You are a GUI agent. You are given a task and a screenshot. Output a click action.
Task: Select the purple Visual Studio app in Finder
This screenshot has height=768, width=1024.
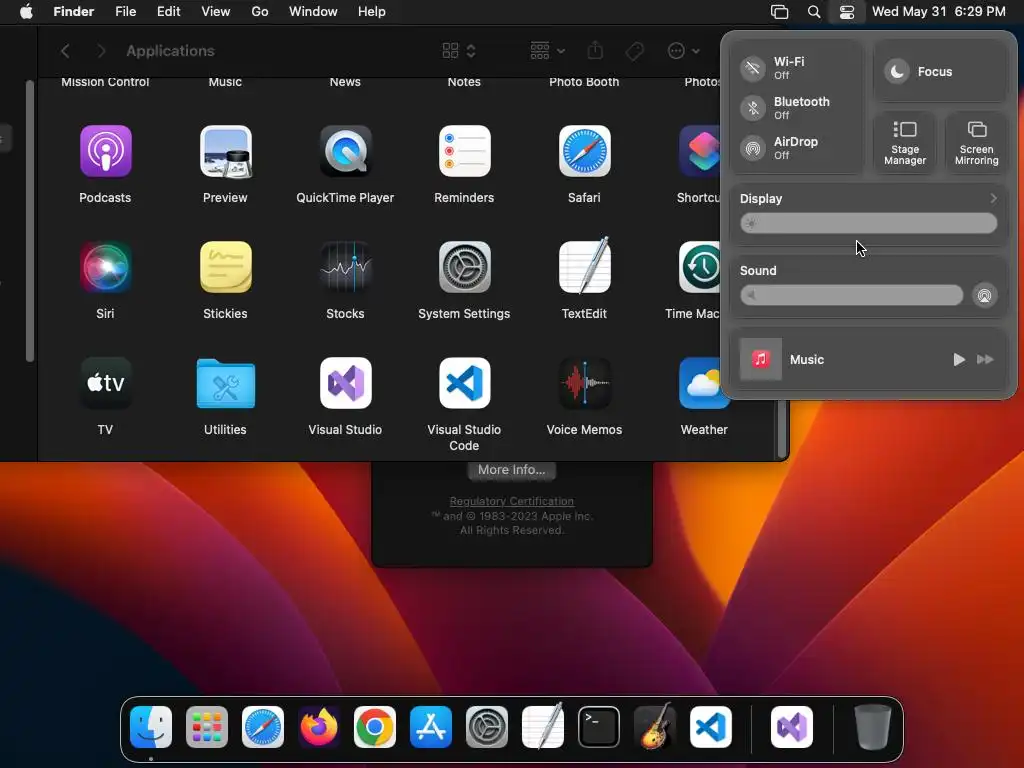tap(345, 383)
